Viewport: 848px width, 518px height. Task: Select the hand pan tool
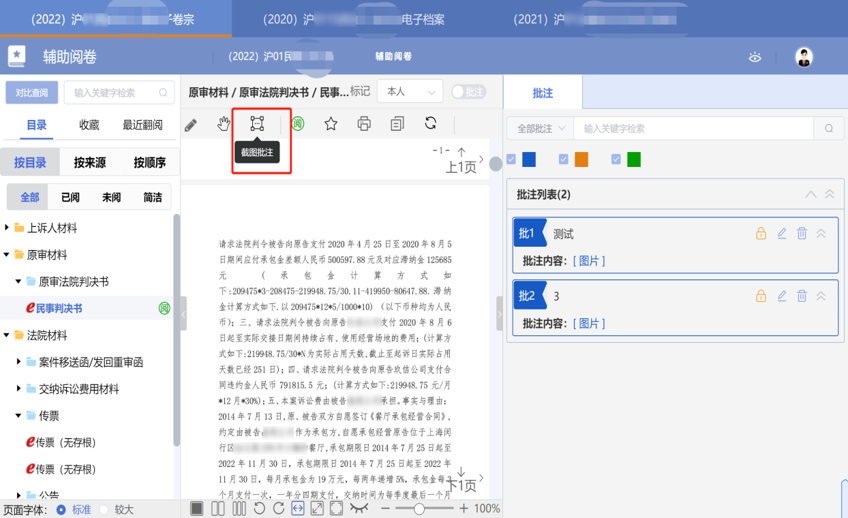223,124
